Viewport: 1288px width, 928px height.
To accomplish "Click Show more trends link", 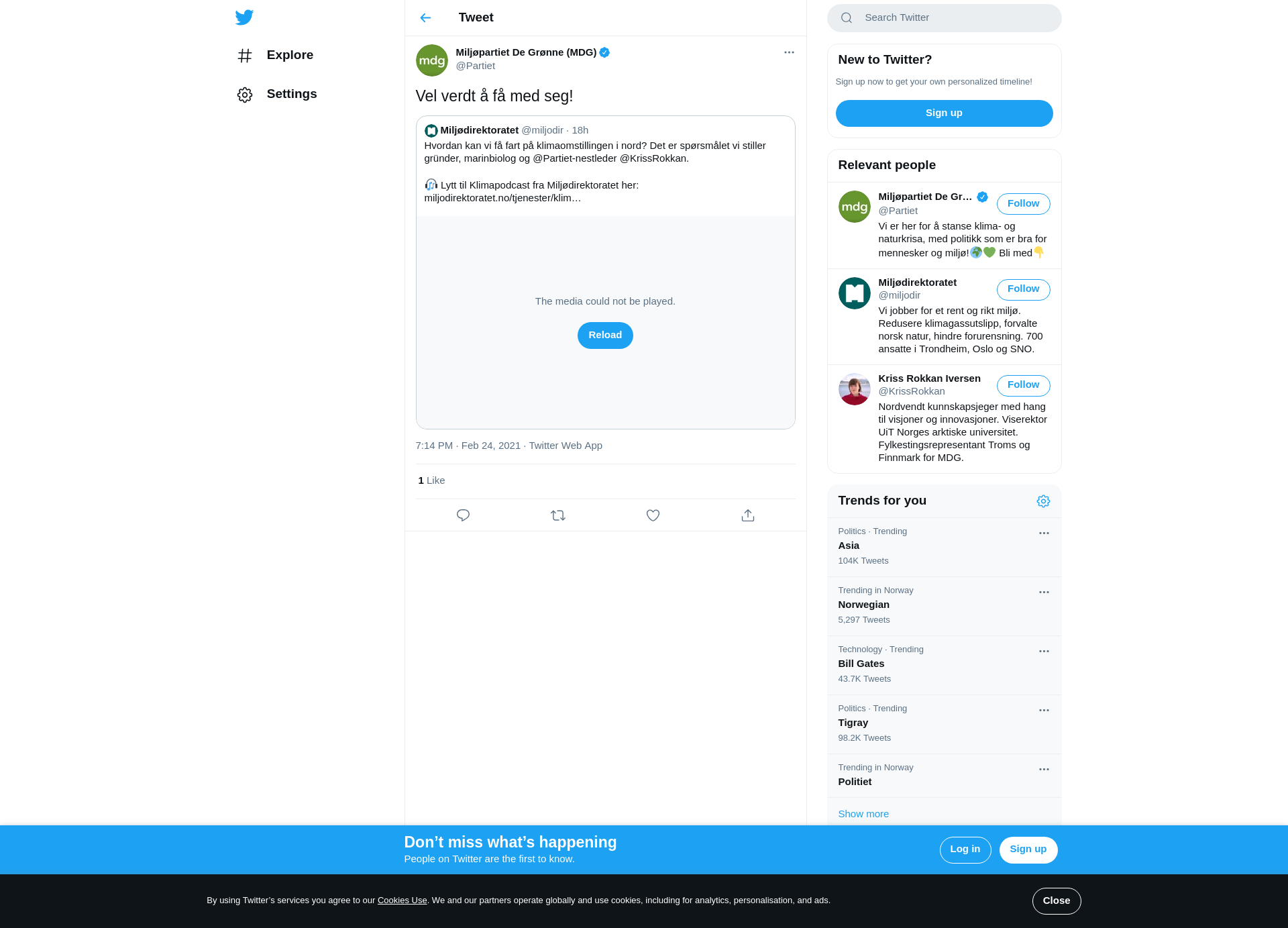I will click(x=863, y=814).
